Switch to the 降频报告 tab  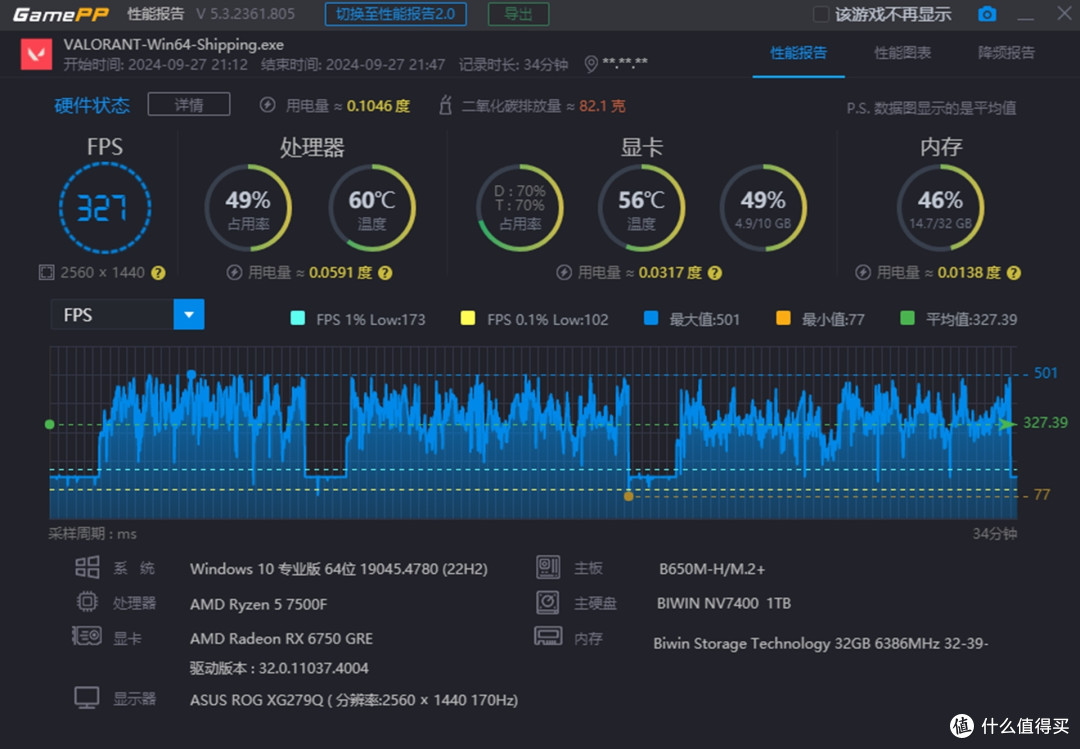coord(1006,53)
